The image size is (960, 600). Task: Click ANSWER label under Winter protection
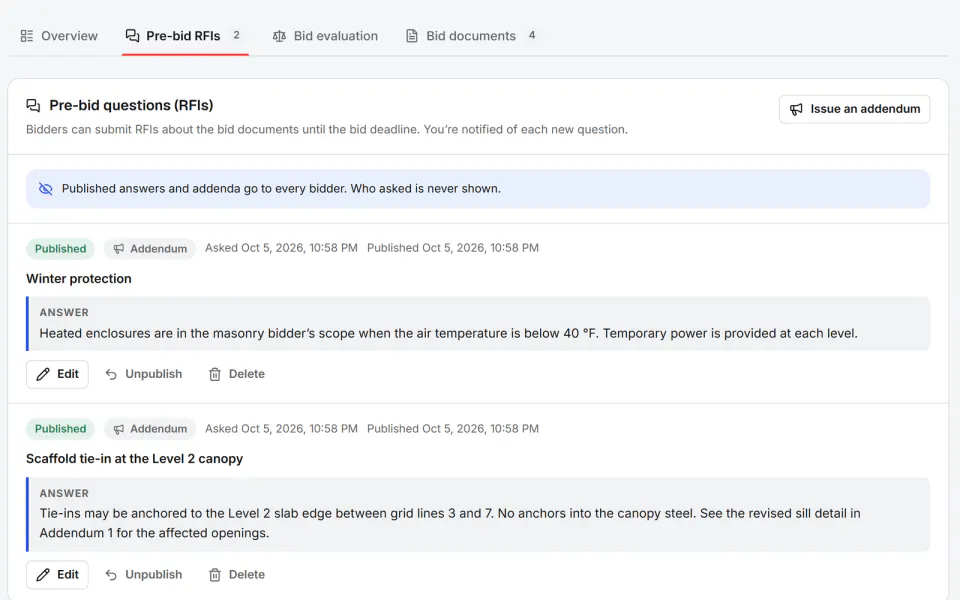(64, 312)
